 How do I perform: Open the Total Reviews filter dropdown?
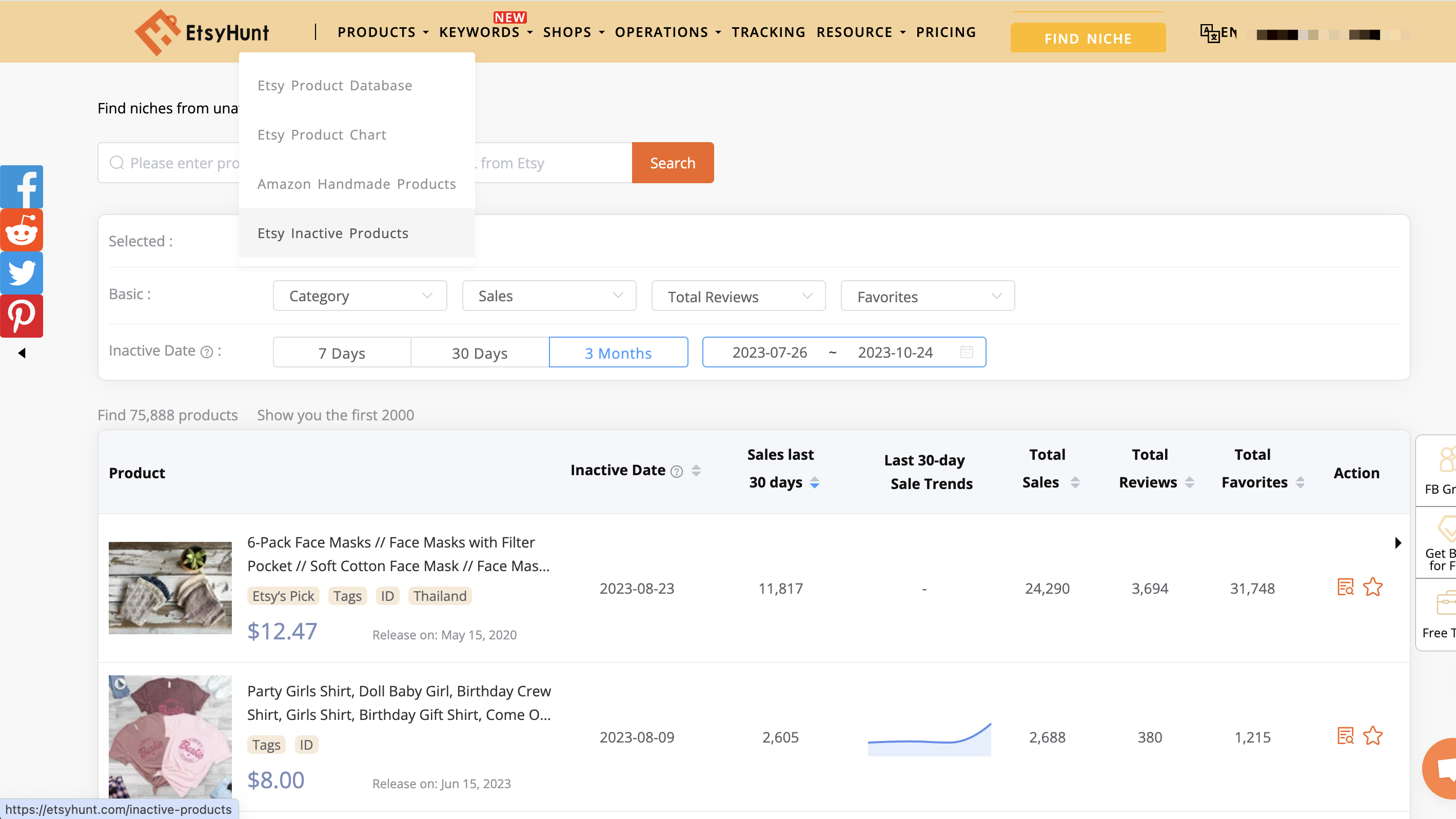[738, 296]
